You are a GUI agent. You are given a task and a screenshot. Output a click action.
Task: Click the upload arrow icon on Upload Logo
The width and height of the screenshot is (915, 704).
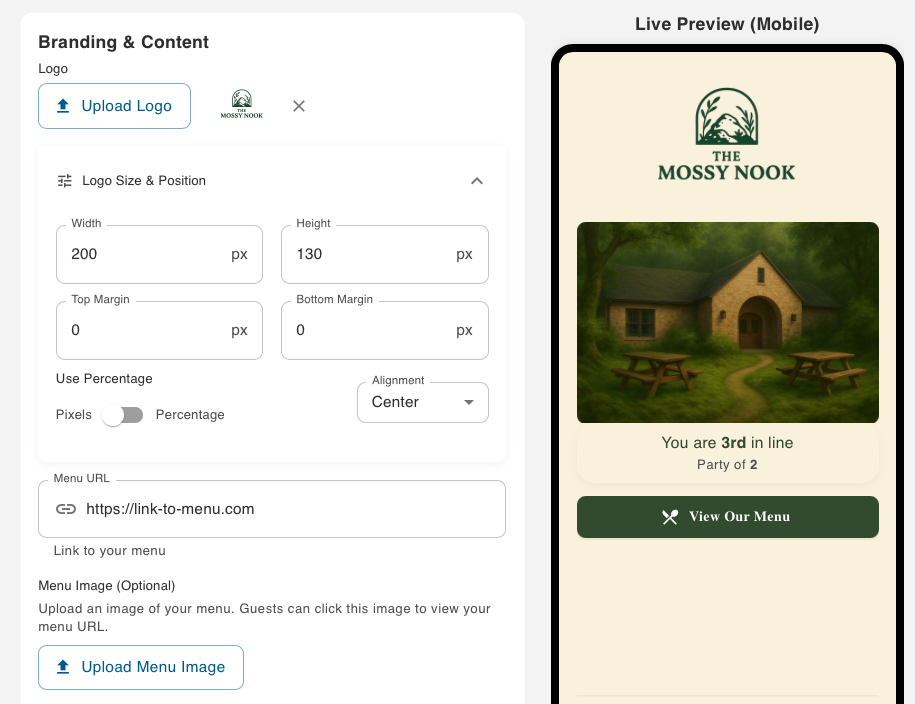tap(63, 106)
